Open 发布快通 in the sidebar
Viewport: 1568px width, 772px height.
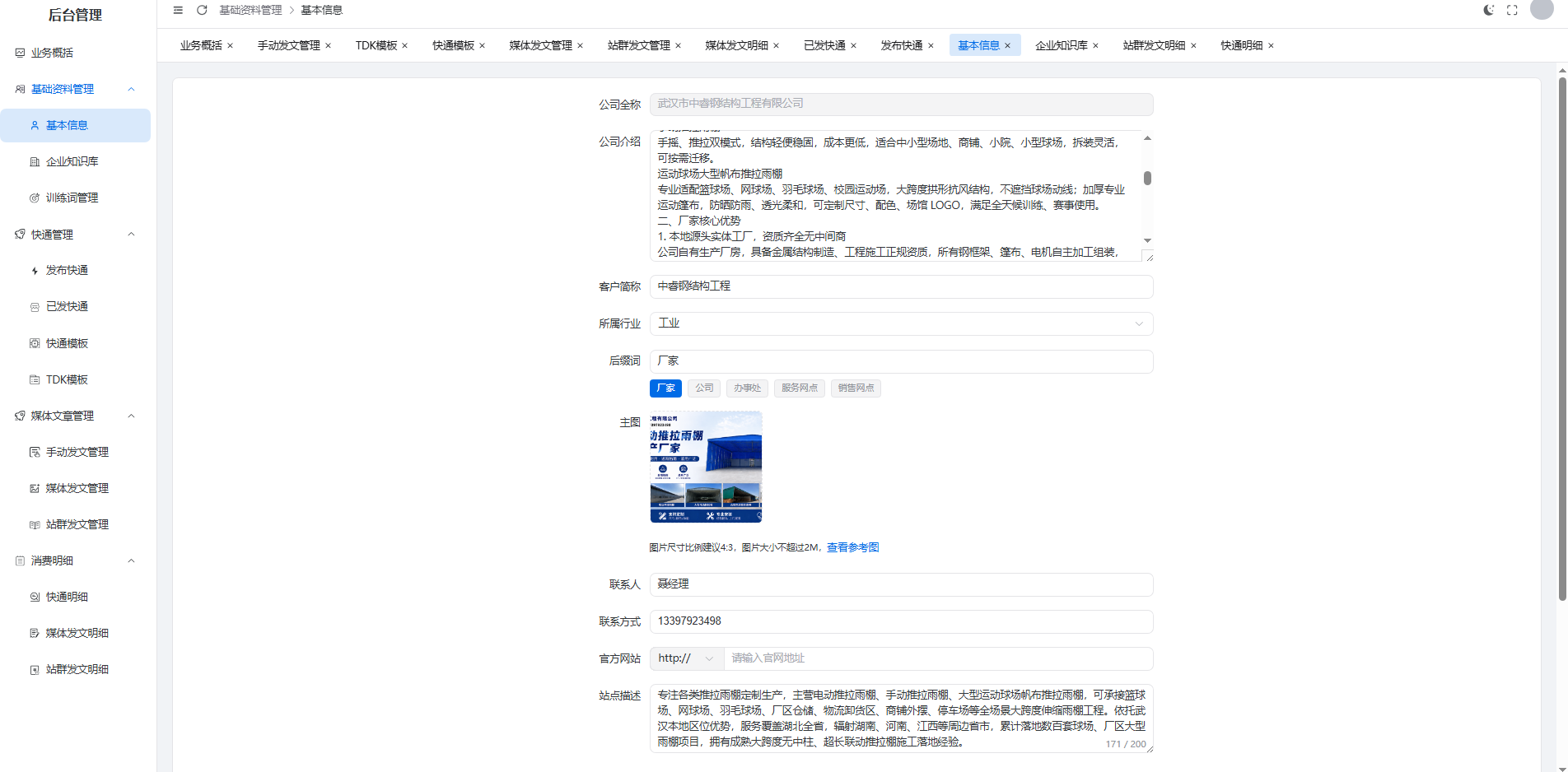[75, 270]
